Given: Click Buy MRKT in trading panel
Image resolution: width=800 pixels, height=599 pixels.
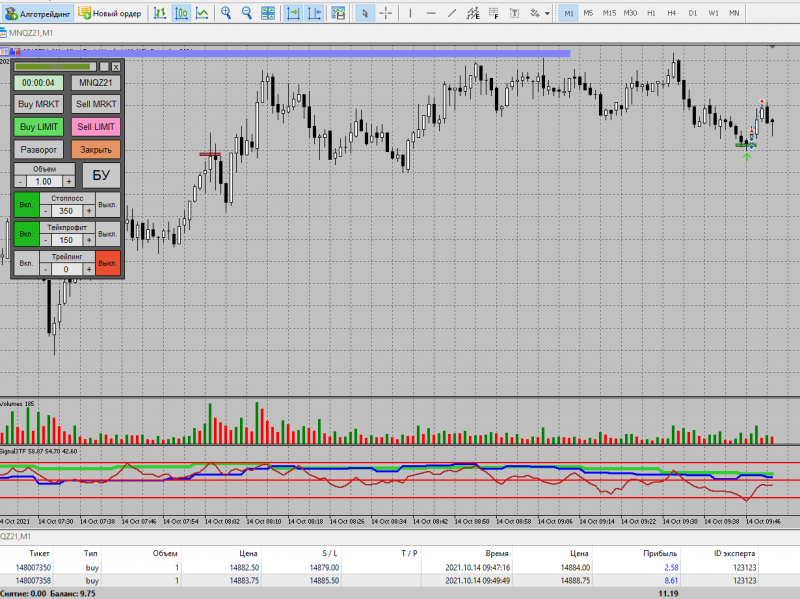Looking at the screenshot, I should tap(39, 104).
